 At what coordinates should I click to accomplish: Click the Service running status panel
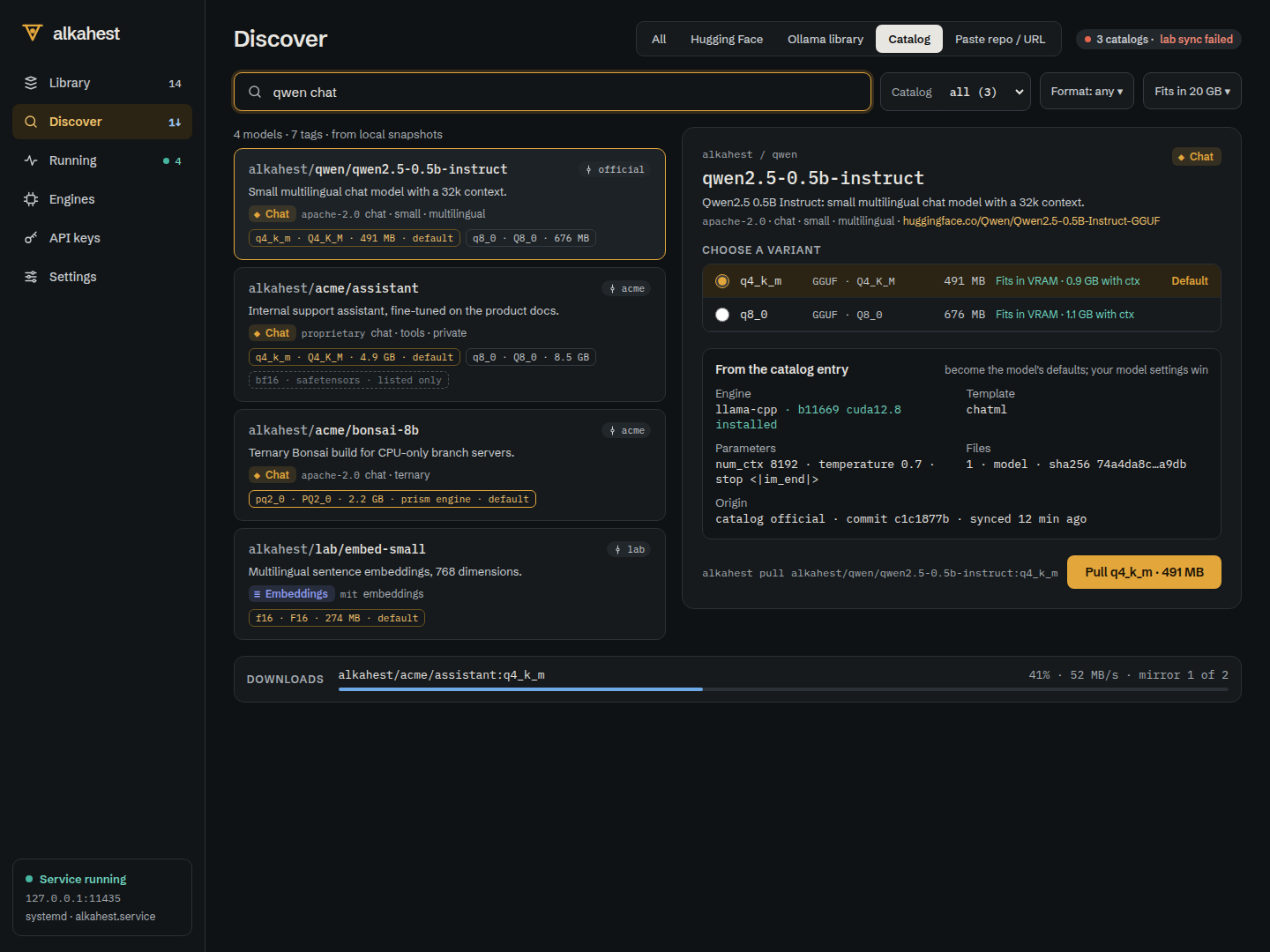coord(102,897)
